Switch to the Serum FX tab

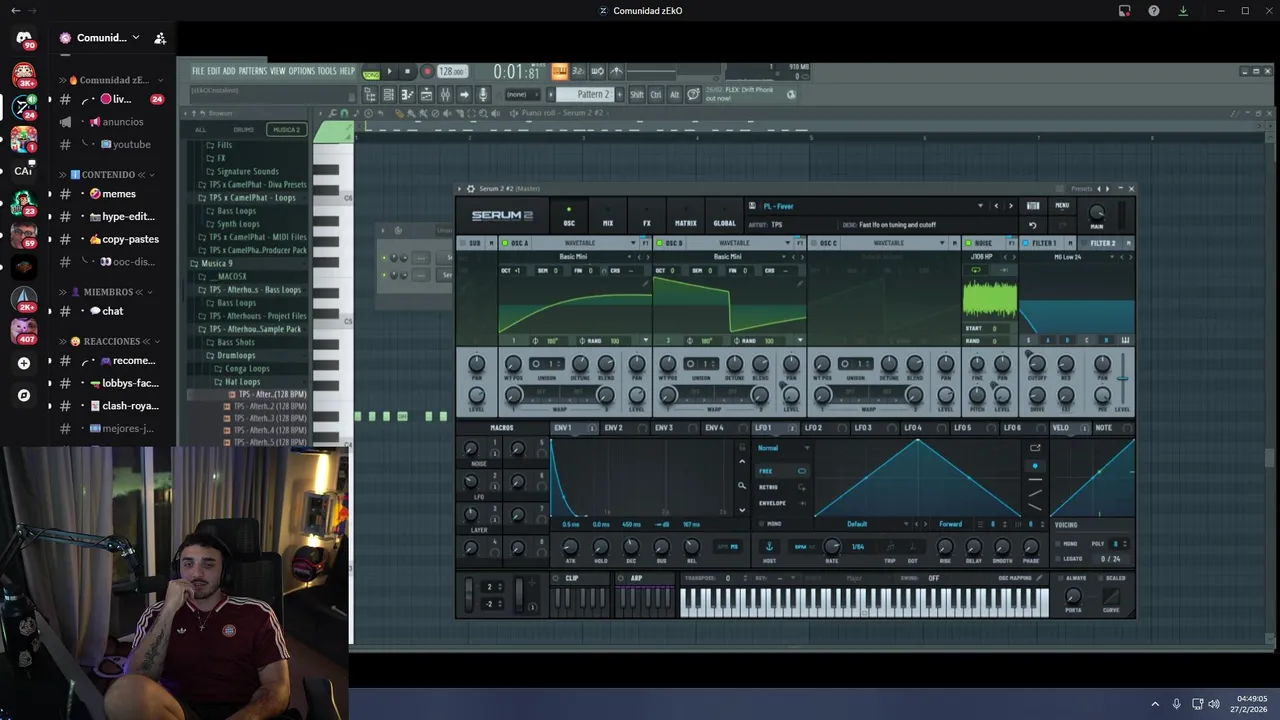point(646,218)
